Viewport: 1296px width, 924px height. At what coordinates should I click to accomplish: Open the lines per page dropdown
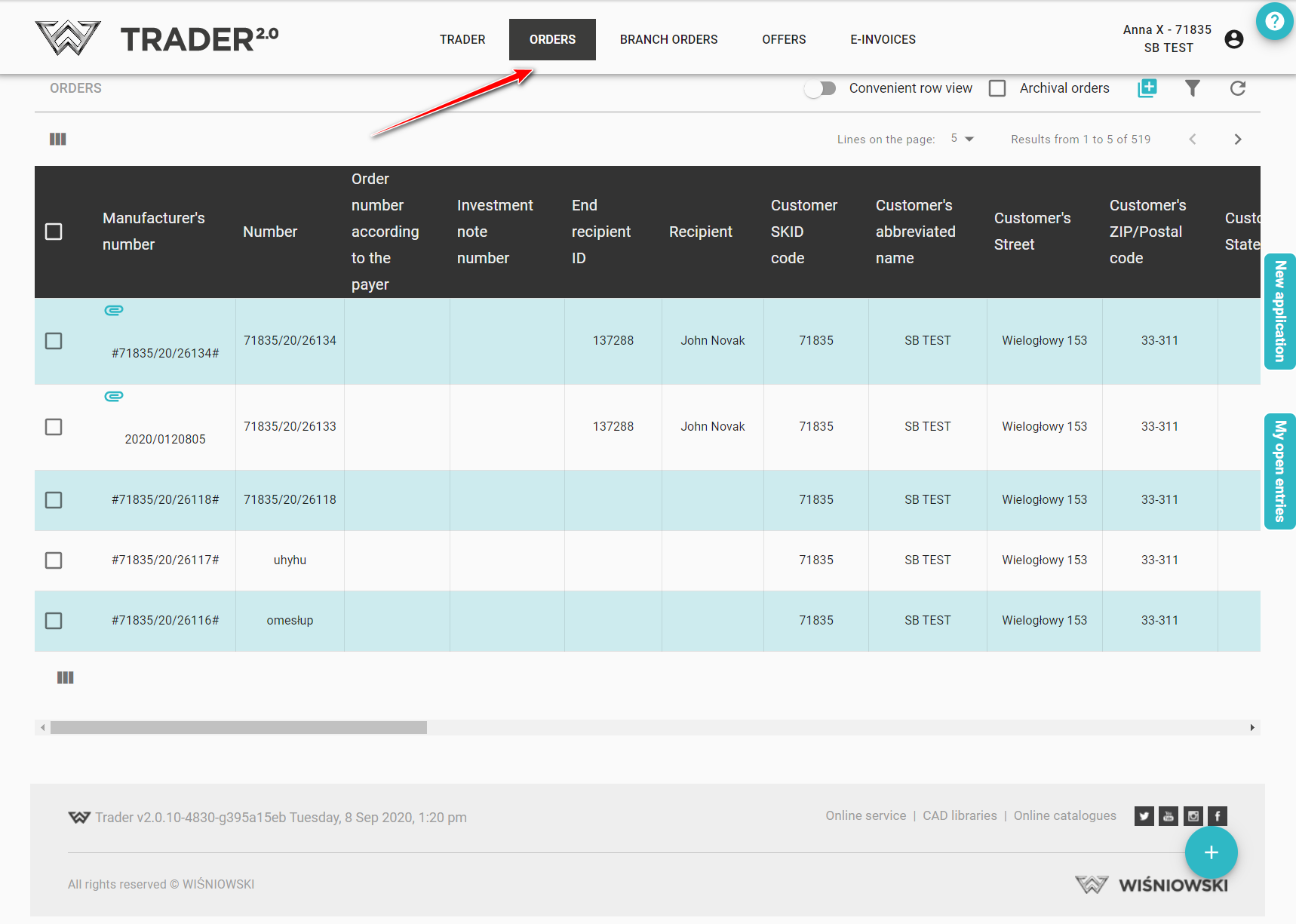962,139
